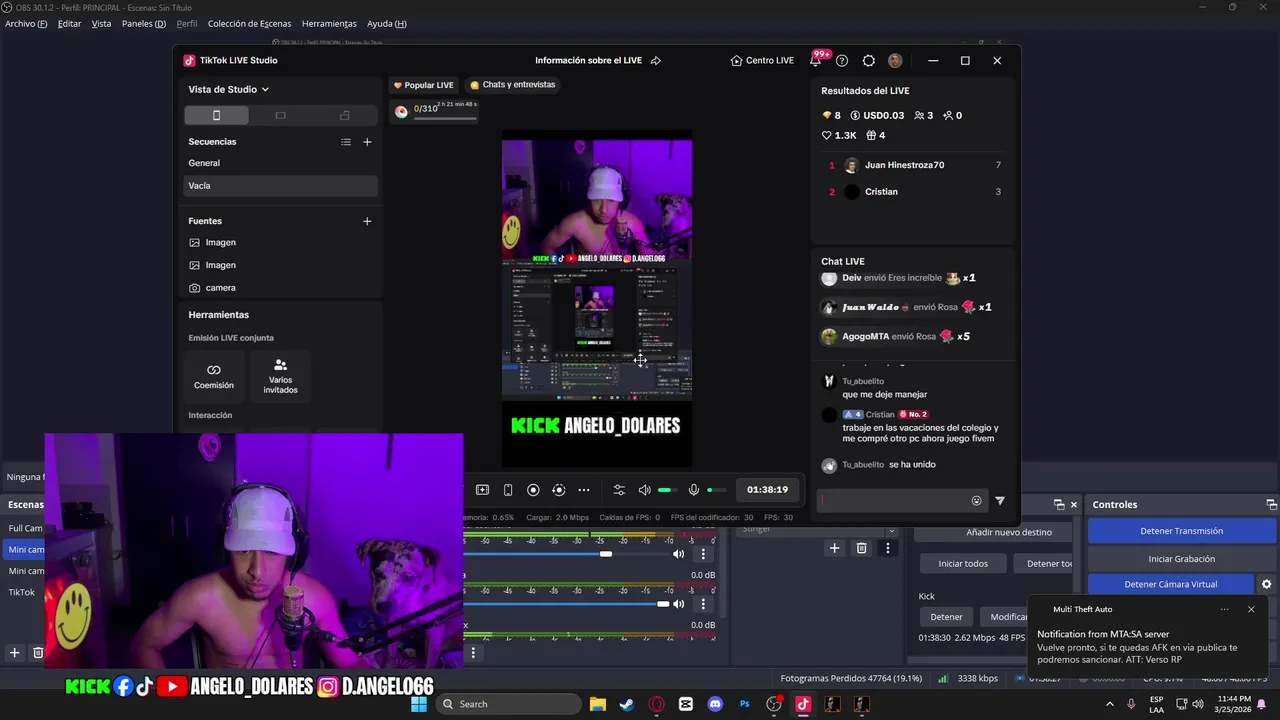Click the share arrow beside Información sobre el LIVE
Image resolution: width=1280 pixels, height=720 pixels.
coord(656,61)
